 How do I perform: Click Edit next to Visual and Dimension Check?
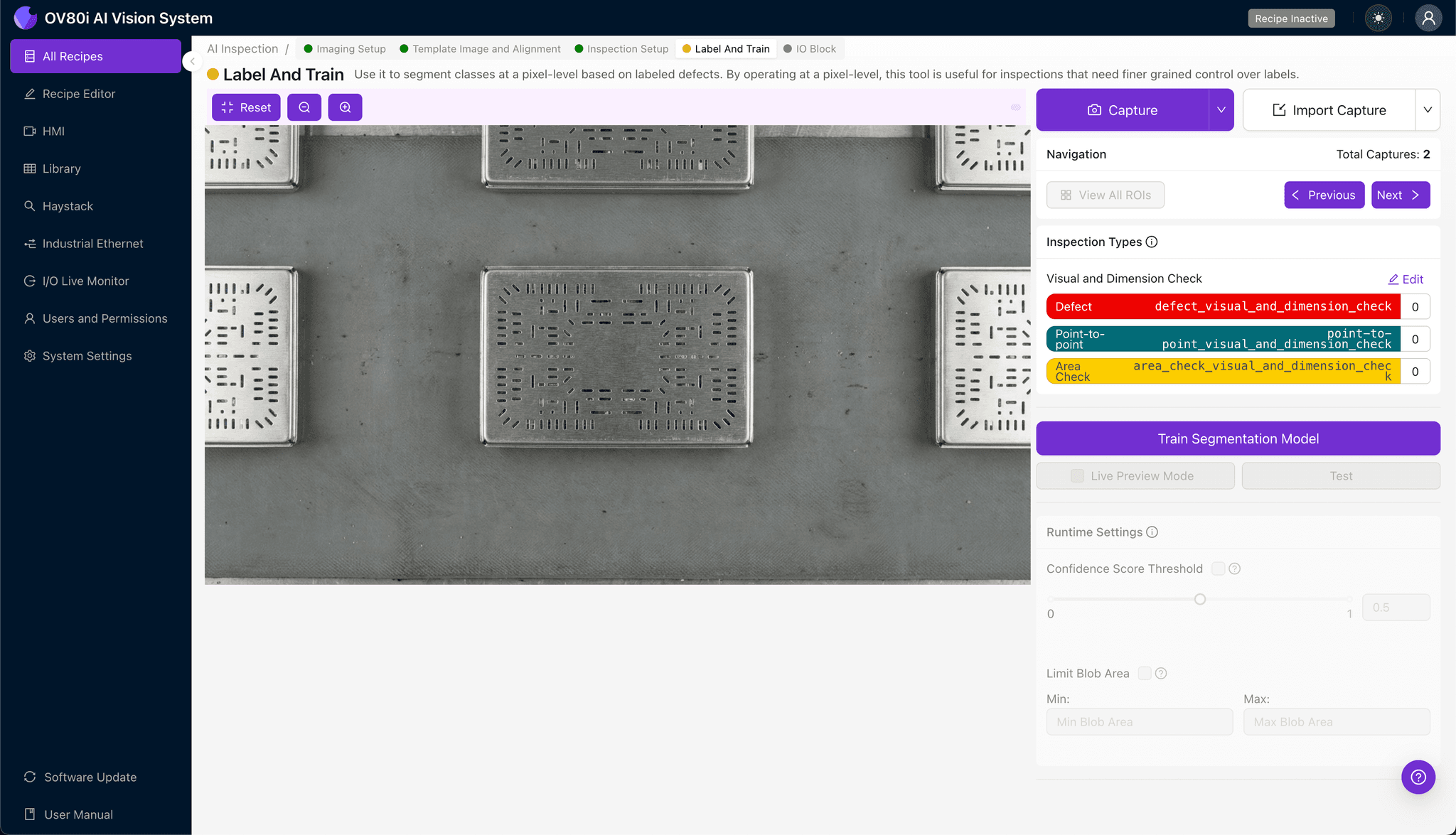click(1406, 279)
